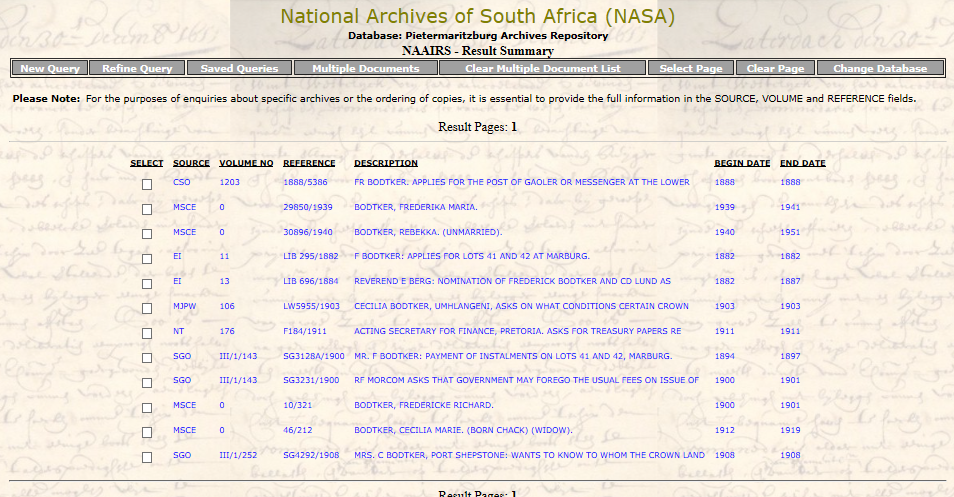Open reference SG3128A/1900
This screenshot has height=497, width=954.
(x=313, y=356)
